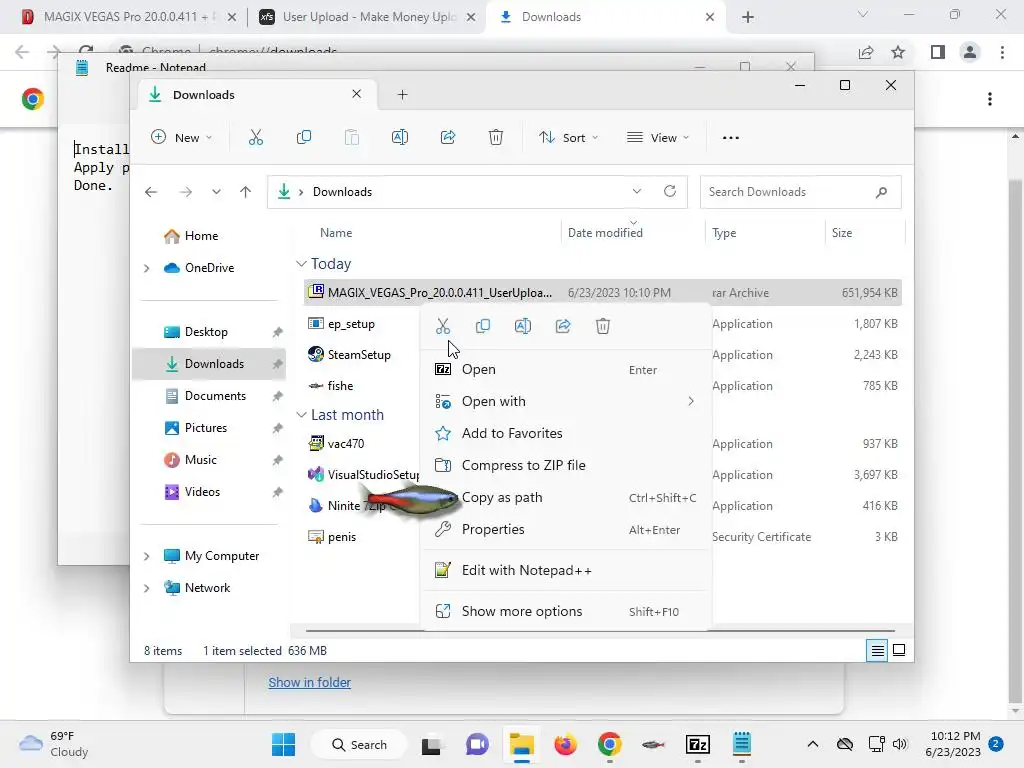Image resolution: width=1024 pixels, height=768 pixels.
Task: Open new Chrome tab
Action: click(x=748, y=17)
